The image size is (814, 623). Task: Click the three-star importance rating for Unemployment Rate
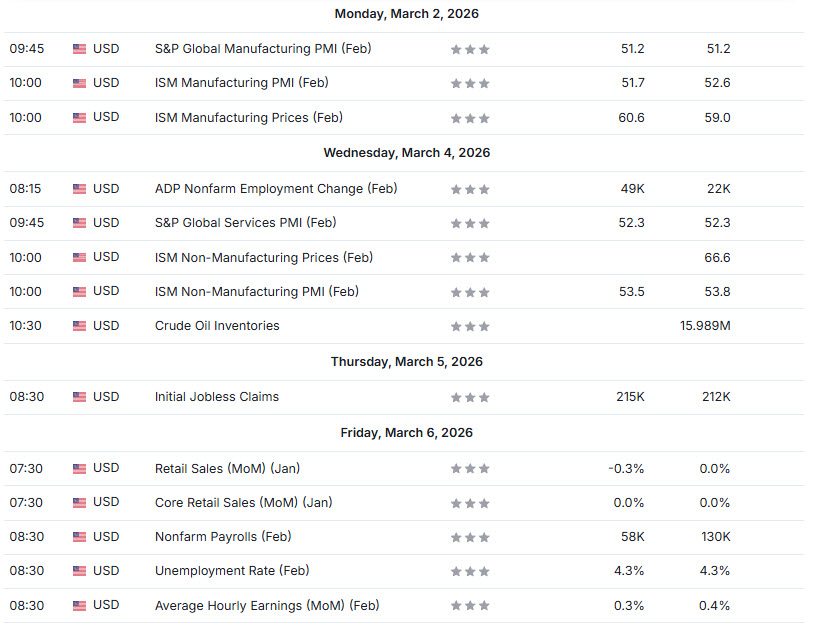470,572
